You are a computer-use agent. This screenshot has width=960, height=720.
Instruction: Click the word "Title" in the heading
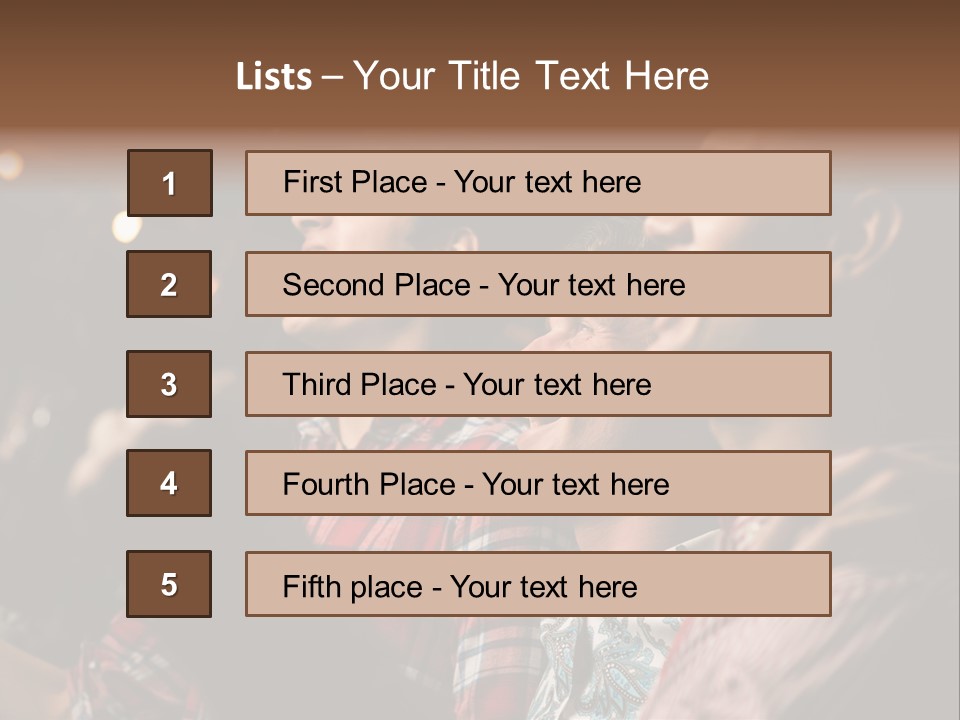pyautogui.click(x=484, y=76)
